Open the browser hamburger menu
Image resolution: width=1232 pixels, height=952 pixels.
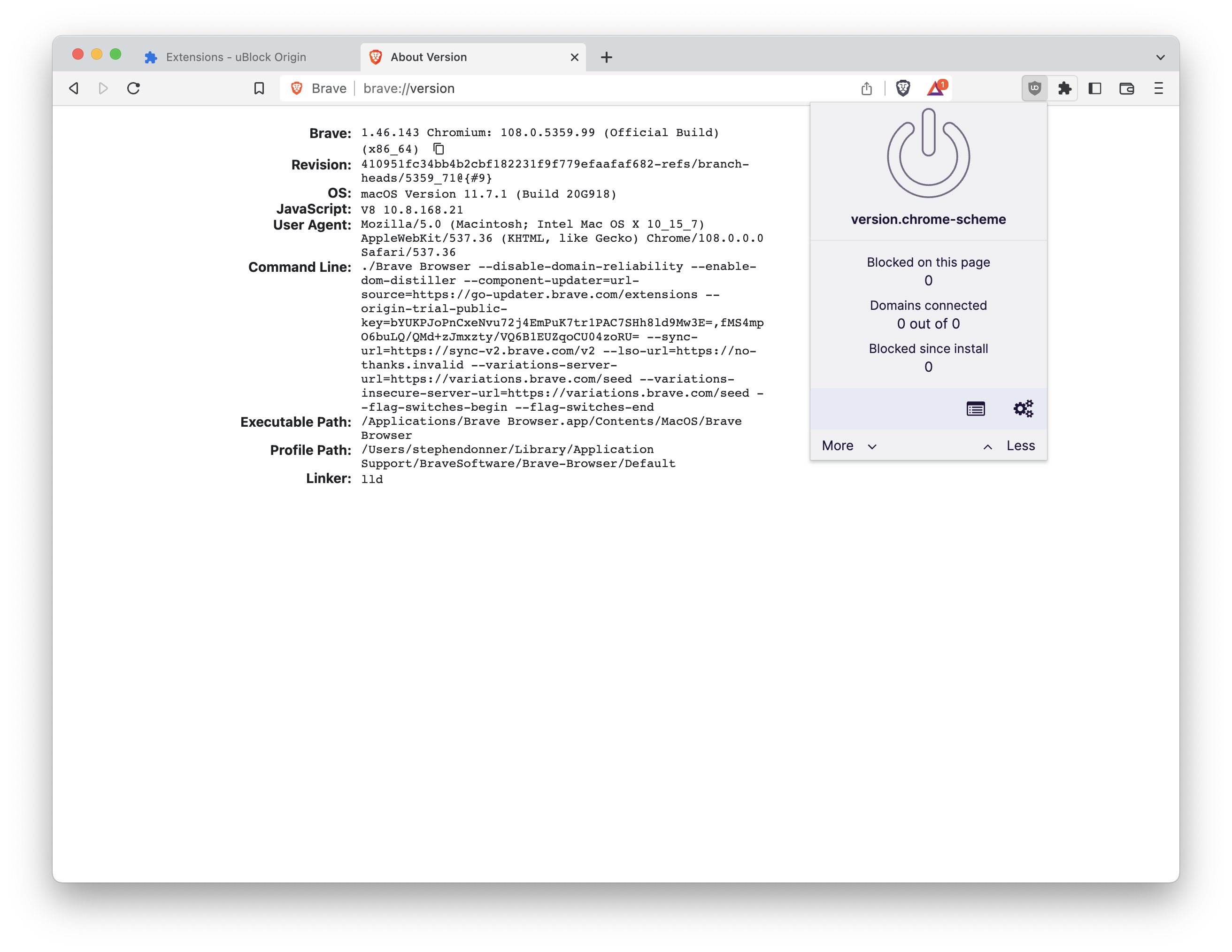1159,88
